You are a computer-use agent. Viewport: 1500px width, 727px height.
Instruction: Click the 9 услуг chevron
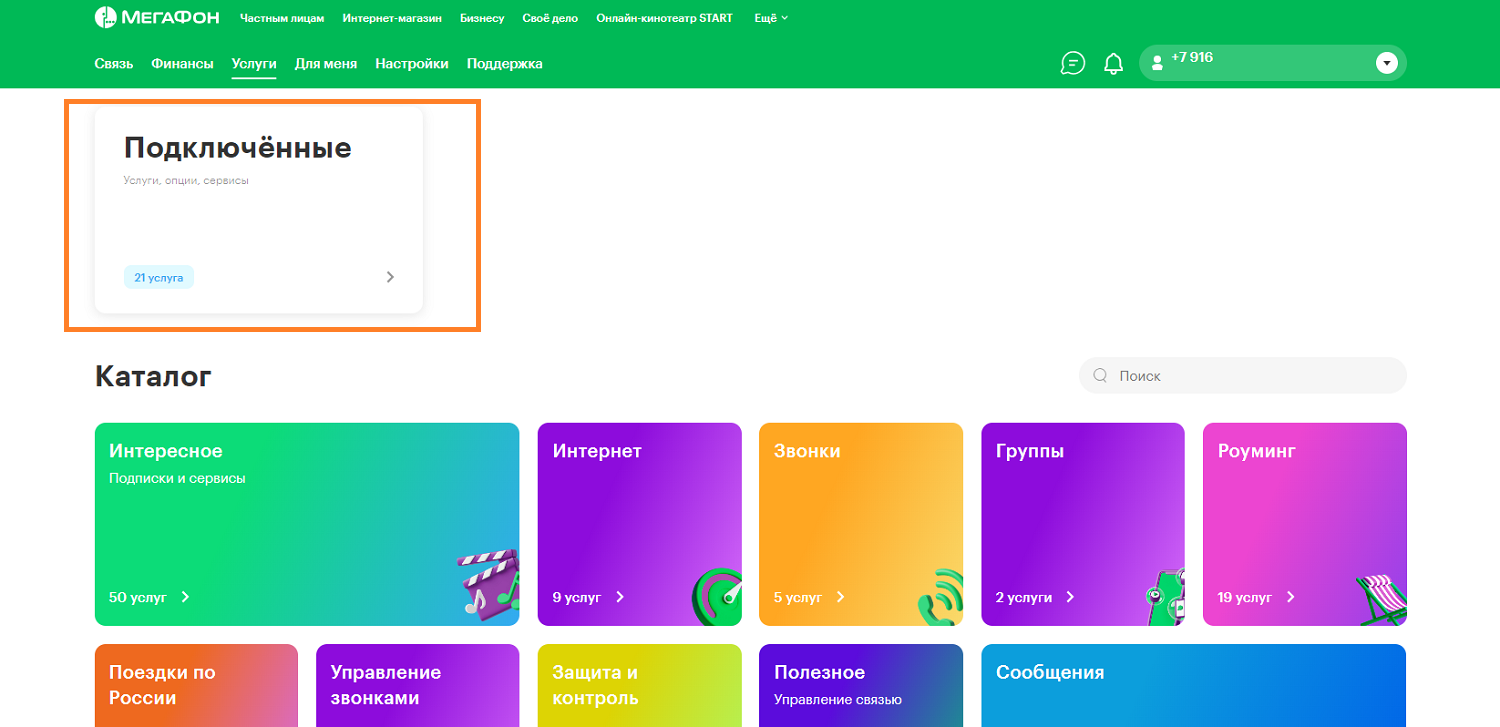[x=620, y=597]
